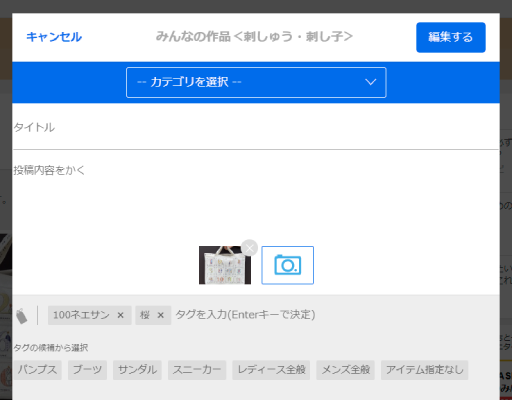Image resolution: width=512 pixels, height=400 pixels.
Task: Open the カテゴリを選択 dropdown
Action: [256, 82]
